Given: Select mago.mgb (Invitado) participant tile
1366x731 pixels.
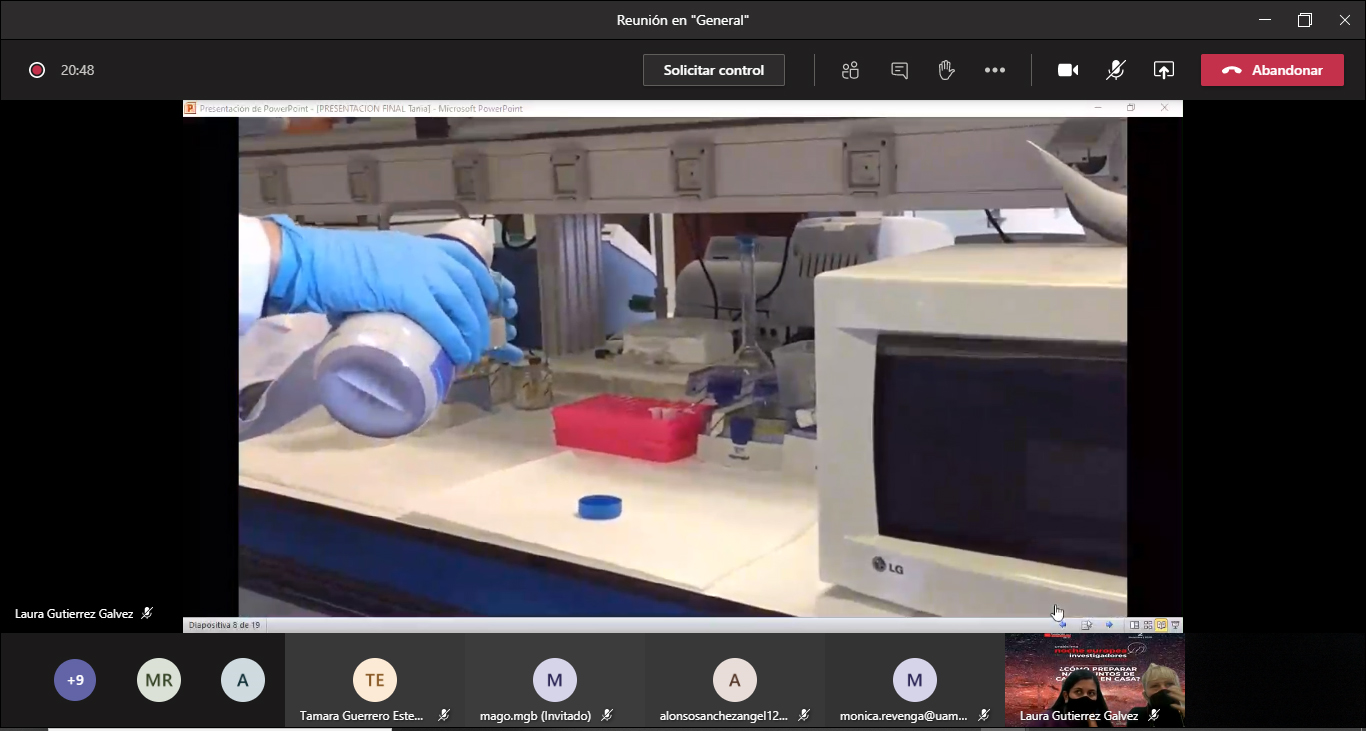Looking at the screenshot, I should click(x=555, y=681).
